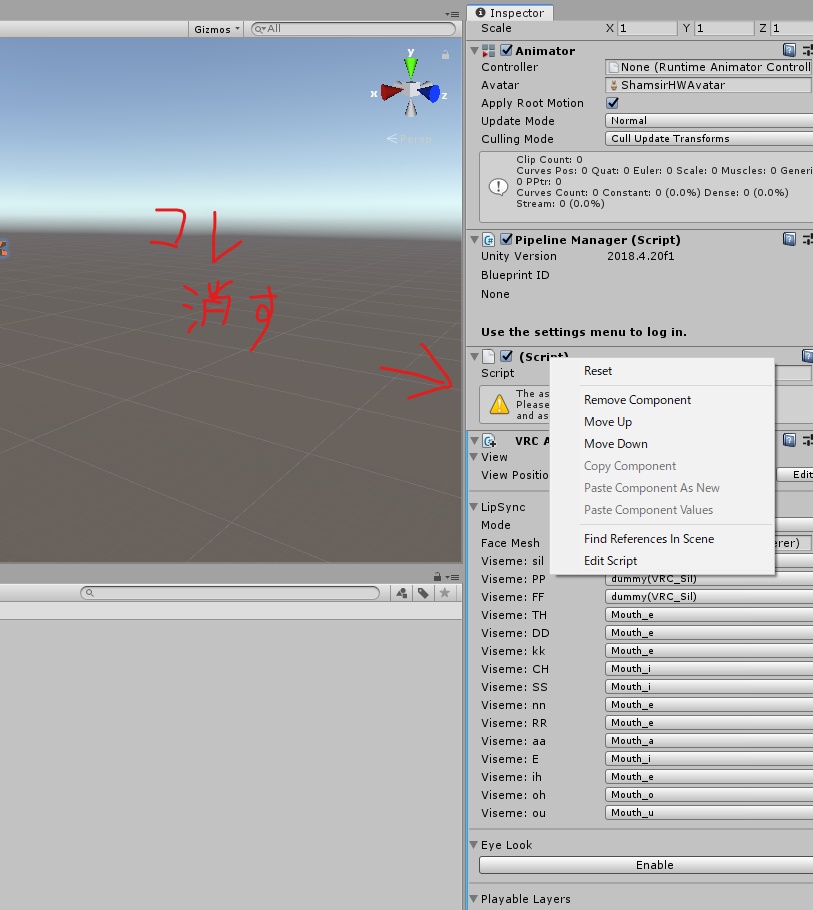This screenshot has width=813, height=910.
Task: Select Find References In Scene
Action: click(662, 539)
